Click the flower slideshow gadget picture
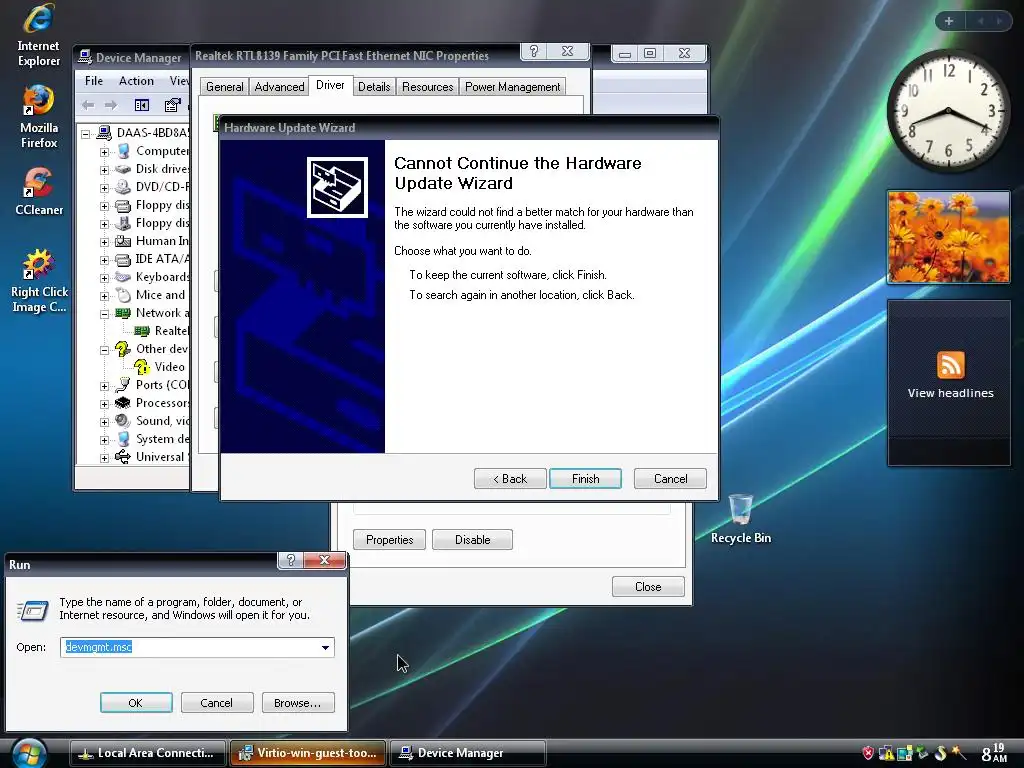Image resolution: width=1024 pixels, height=768 pixels. [x=948, y=237]
